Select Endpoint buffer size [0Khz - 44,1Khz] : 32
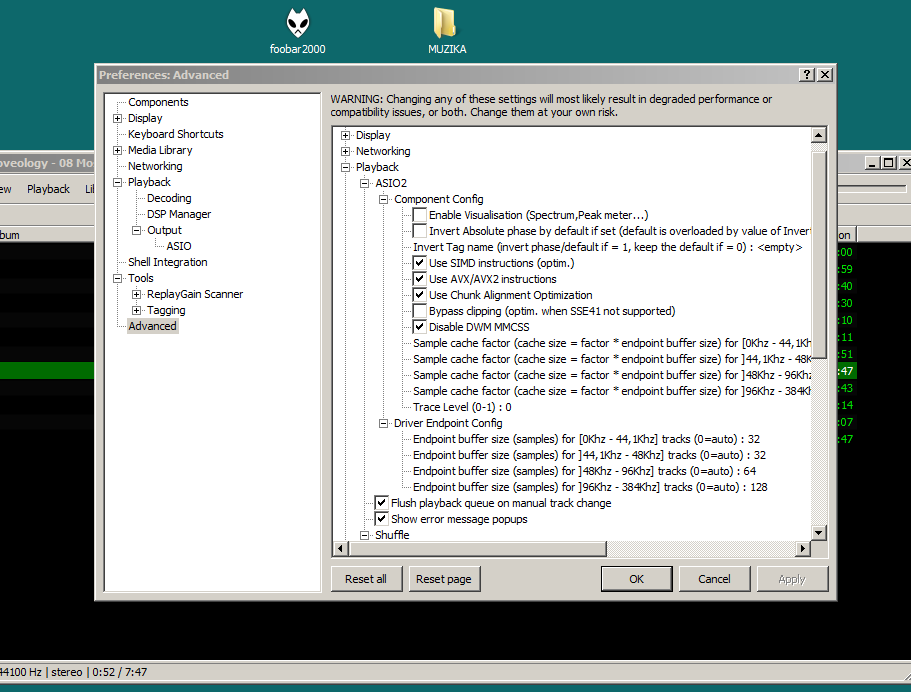This screenshot has height=692, width=911. pos(586,439)
